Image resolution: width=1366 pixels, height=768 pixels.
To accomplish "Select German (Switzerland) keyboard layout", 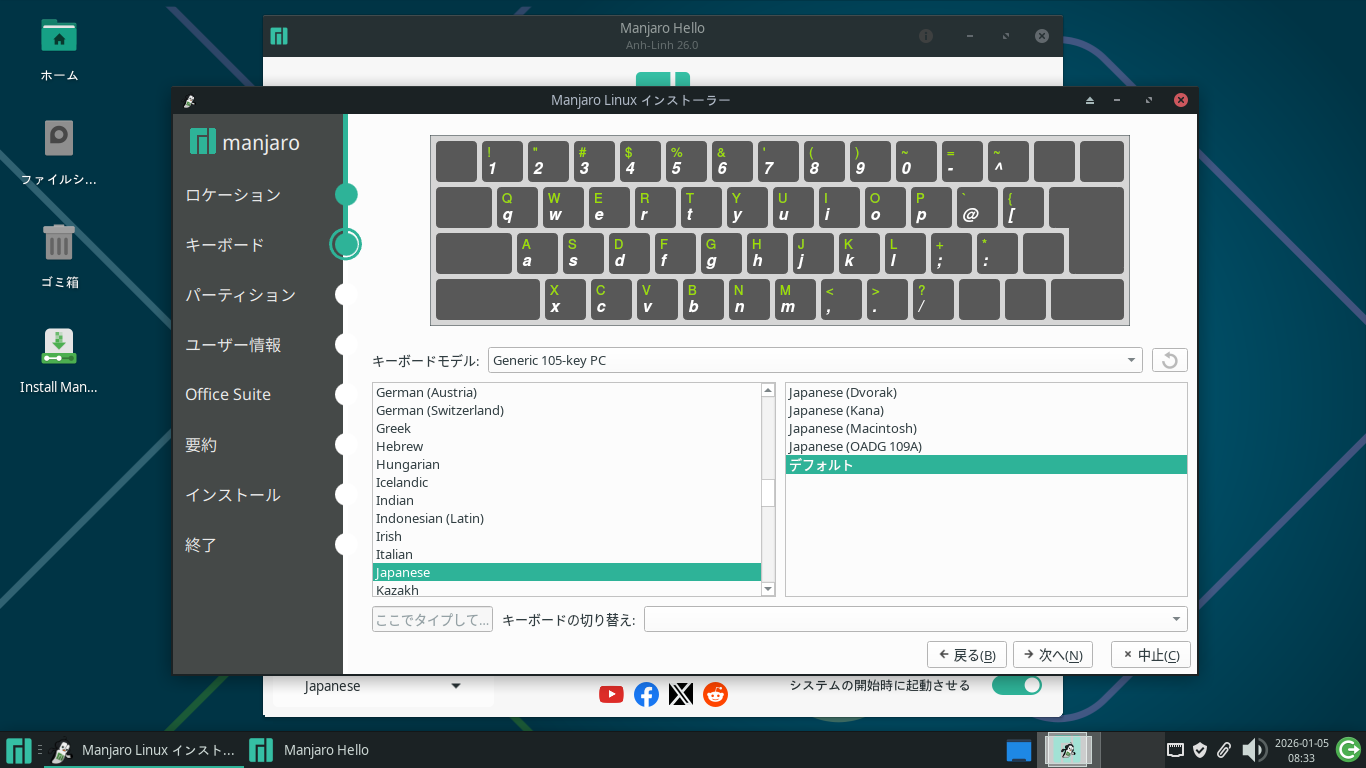I will point(566,410).
